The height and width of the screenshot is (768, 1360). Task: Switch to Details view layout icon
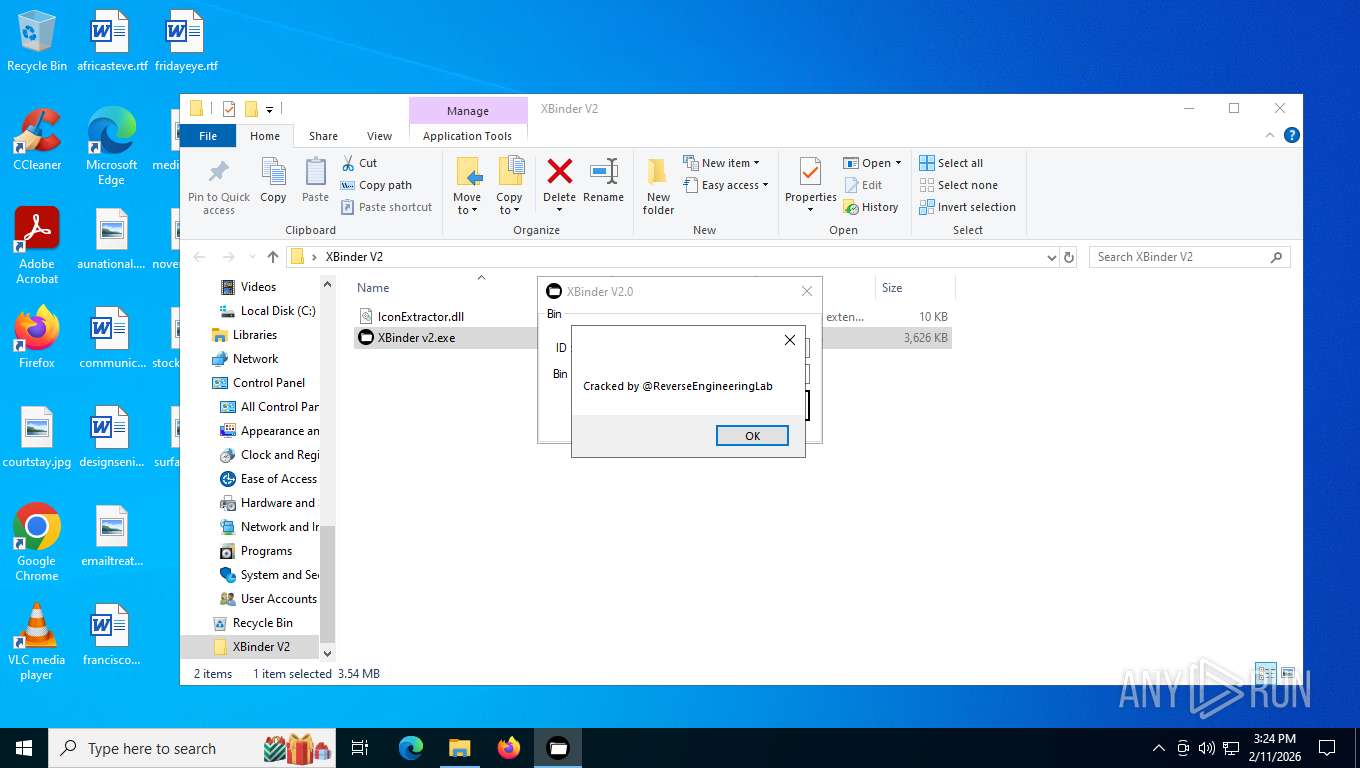1266,674
